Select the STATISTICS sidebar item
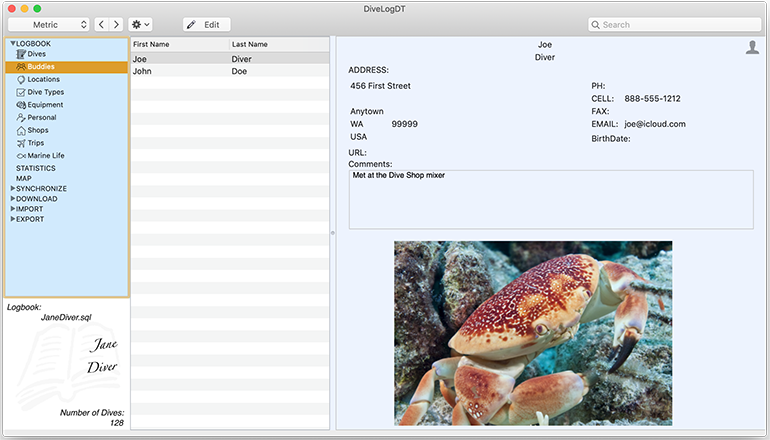The width and height of the screenshot is (770, 440). click(x=36, y=168)
